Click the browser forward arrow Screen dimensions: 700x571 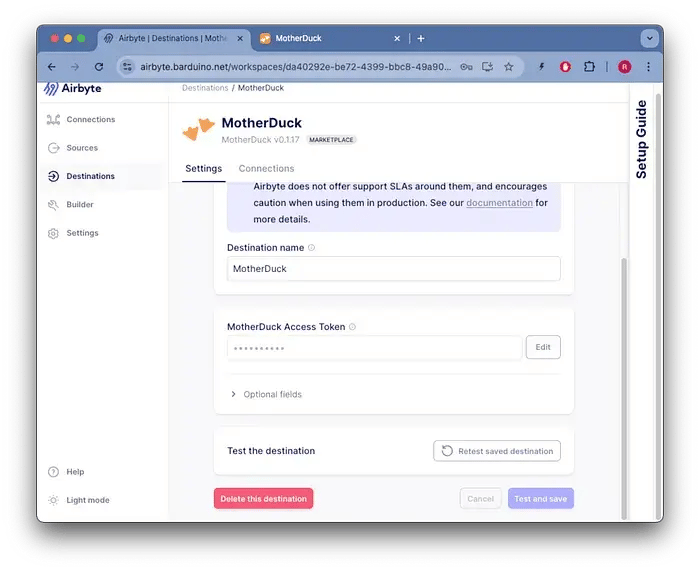(x=75, y=67)
